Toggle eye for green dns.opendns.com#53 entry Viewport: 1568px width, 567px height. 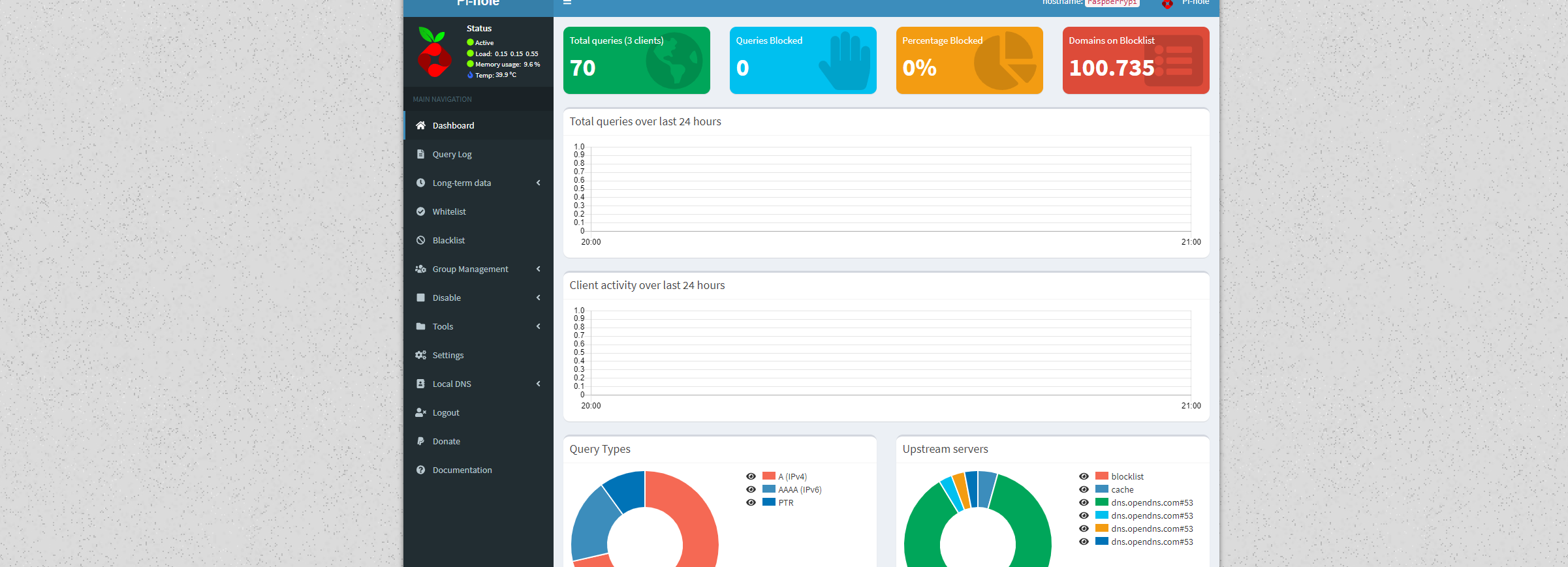[1084, 502]
